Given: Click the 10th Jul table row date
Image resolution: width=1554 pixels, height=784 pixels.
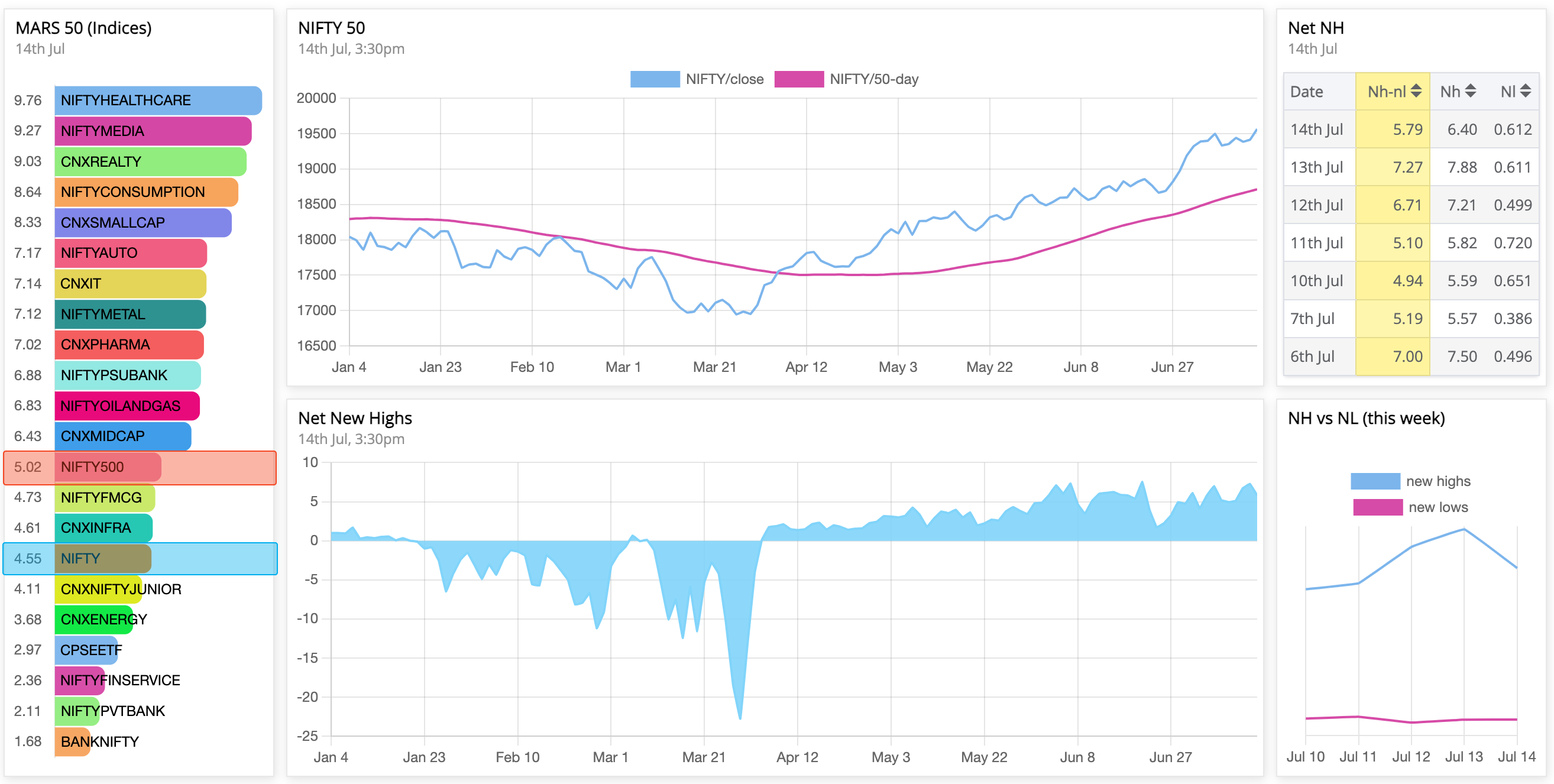Looking at the screenshot, I should pyautogui.click(x=1316, y=281).
